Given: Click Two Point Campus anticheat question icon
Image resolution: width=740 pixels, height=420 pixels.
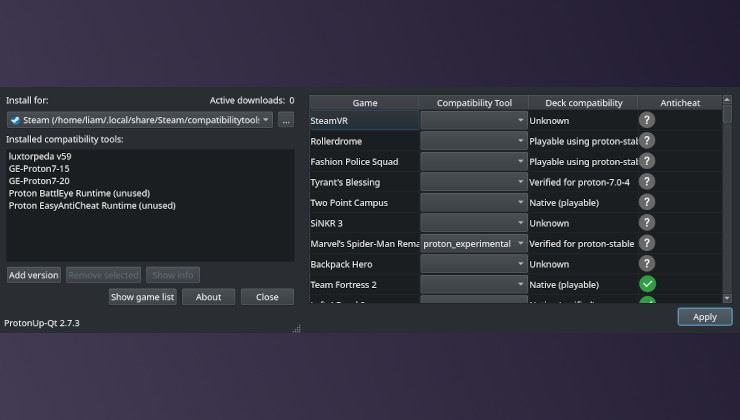Looking at the screenshot, I should (647, 202).
